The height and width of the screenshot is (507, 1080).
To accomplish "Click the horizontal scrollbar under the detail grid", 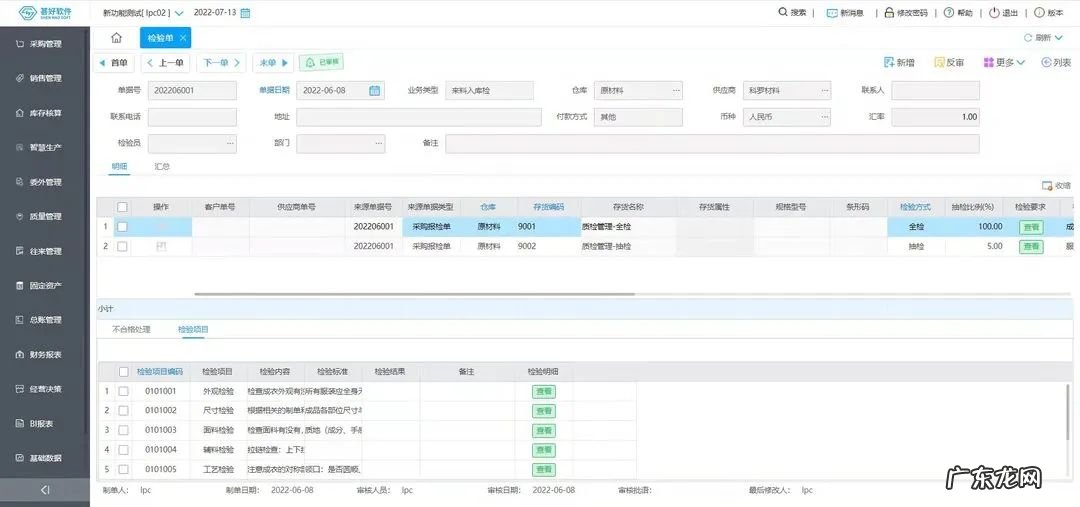I will point(414,294).
